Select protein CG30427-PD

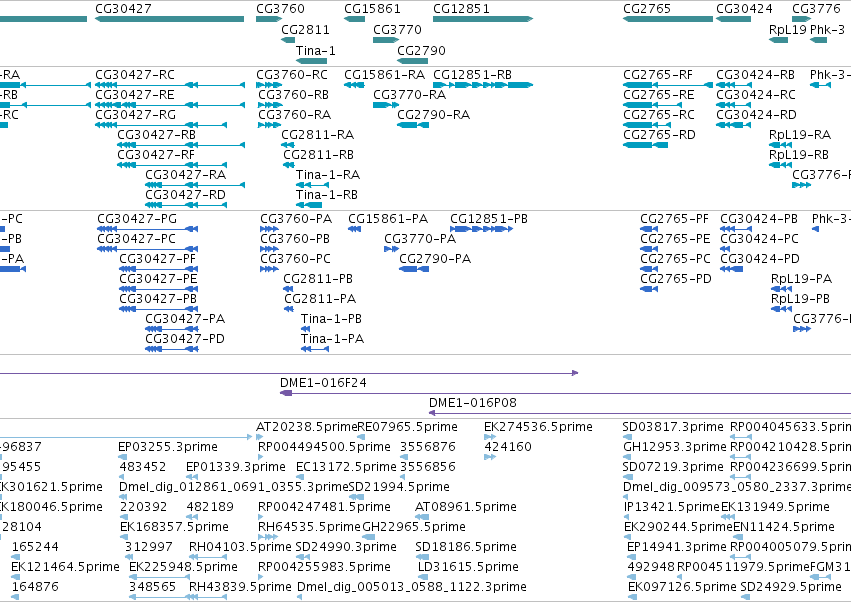(185, 338)
